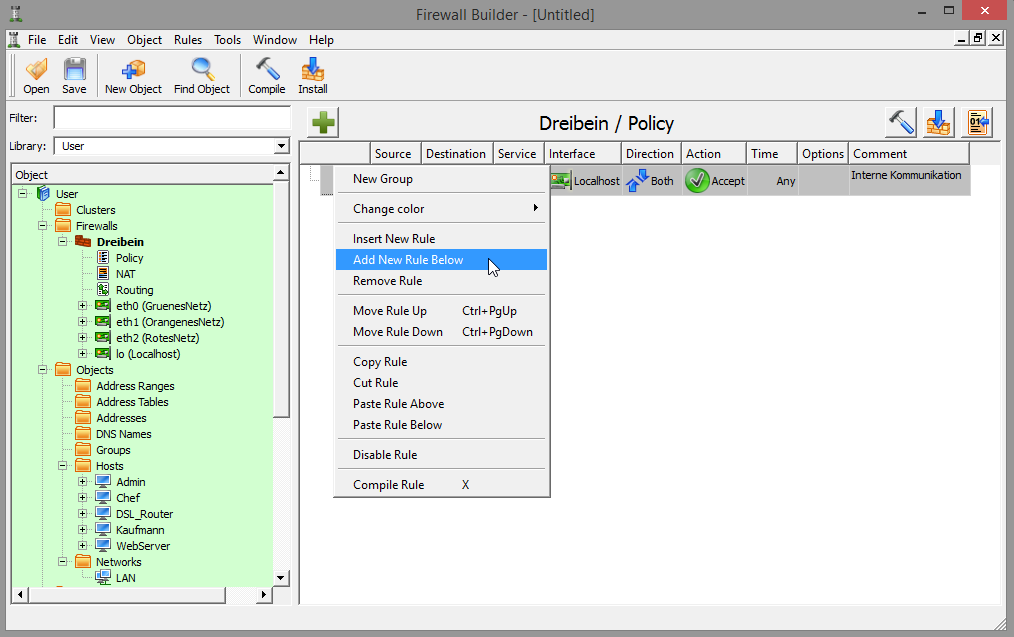
Task: Open the Library dropdown
Action: (x=281, y=146)
